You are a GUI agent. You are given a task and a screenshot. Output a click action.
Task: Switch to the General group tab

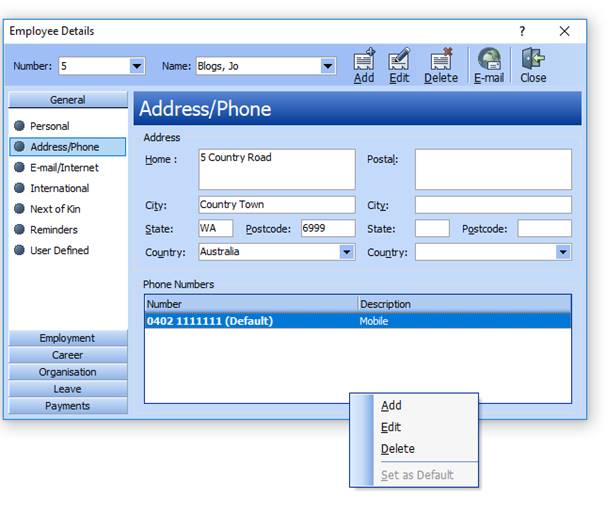click(x=68, y=100)
